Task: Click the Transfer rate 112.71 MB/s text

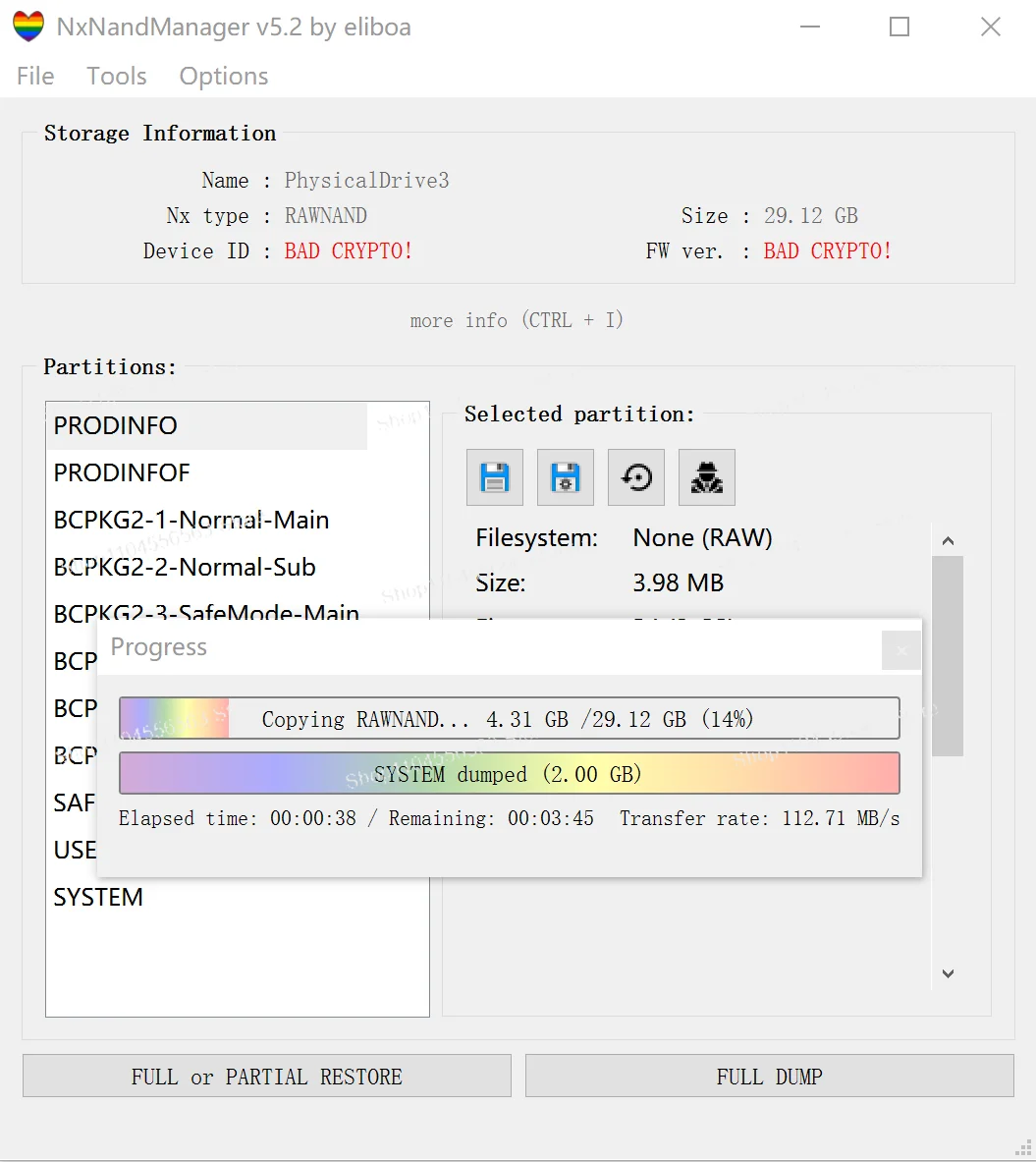Action: (x=760, y=818)
